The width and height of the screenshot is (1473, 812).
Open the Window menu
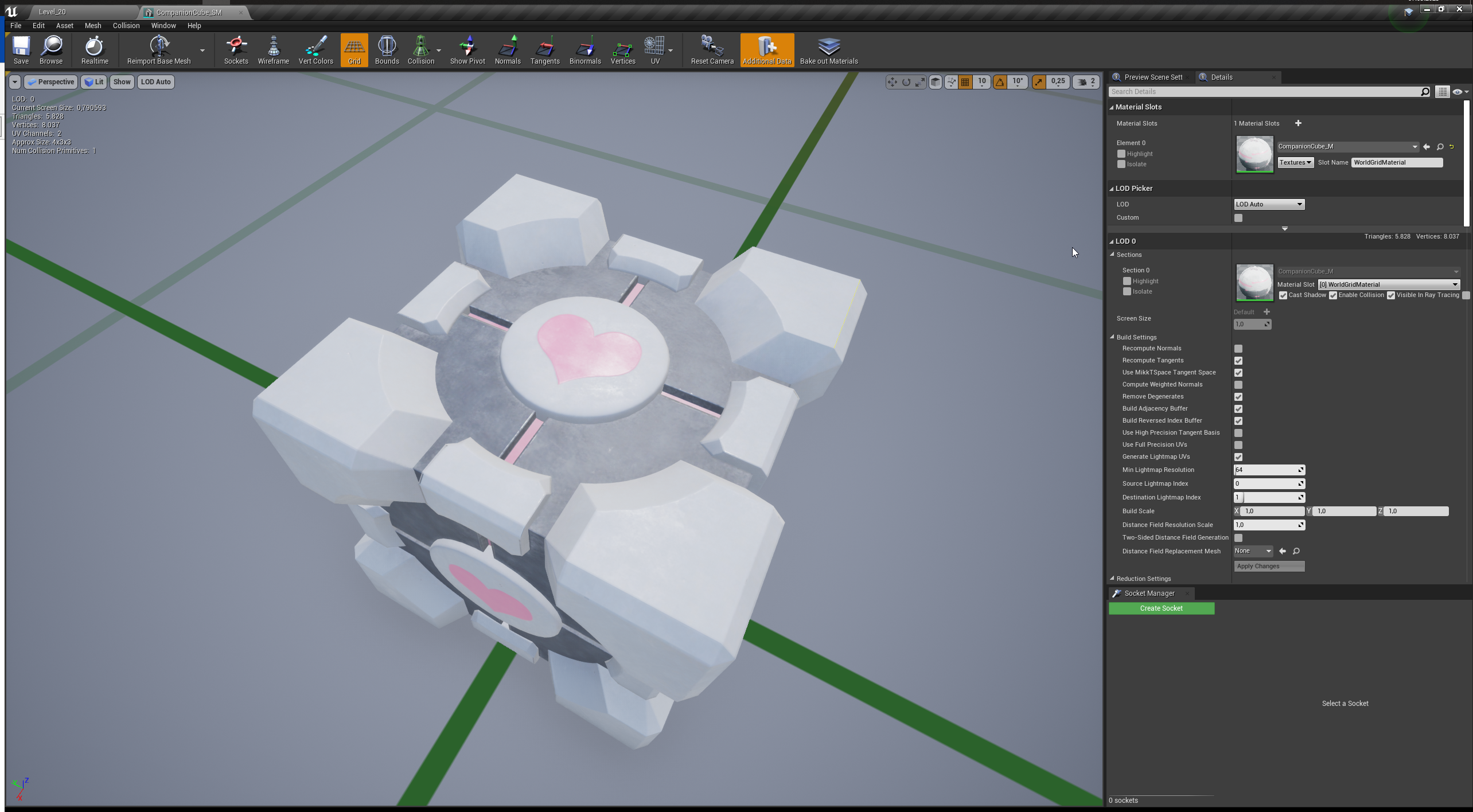click(x=163, y=26)
